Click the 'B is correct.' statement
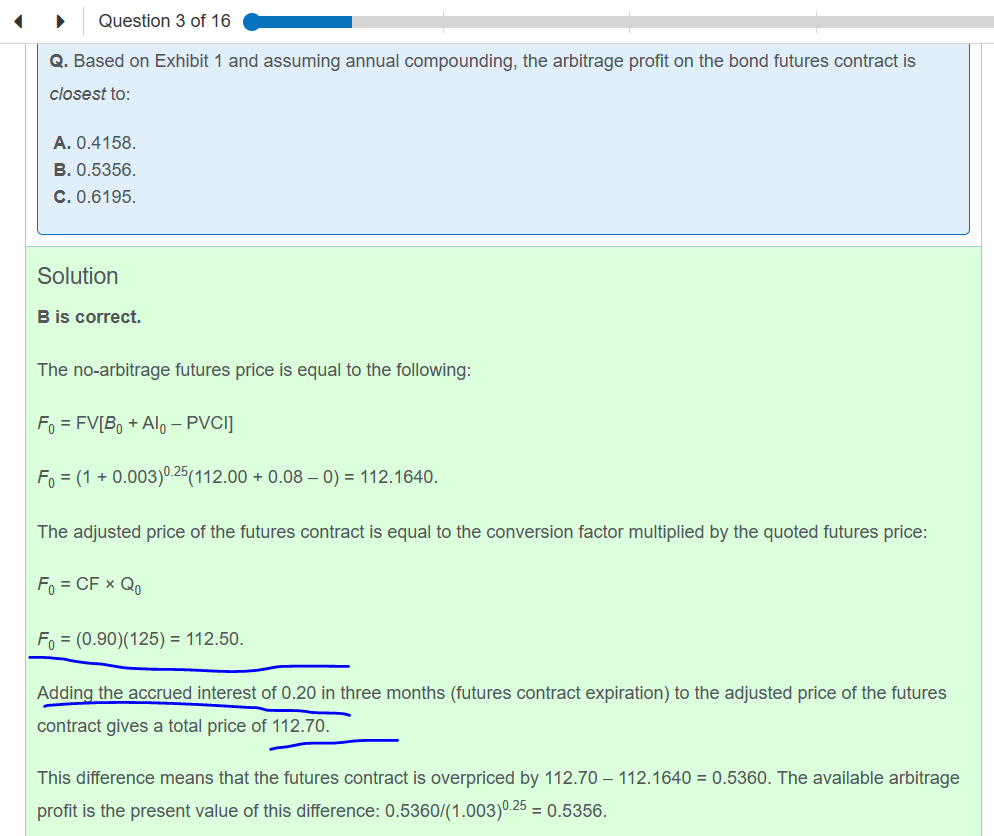 [x=89, y=317]
